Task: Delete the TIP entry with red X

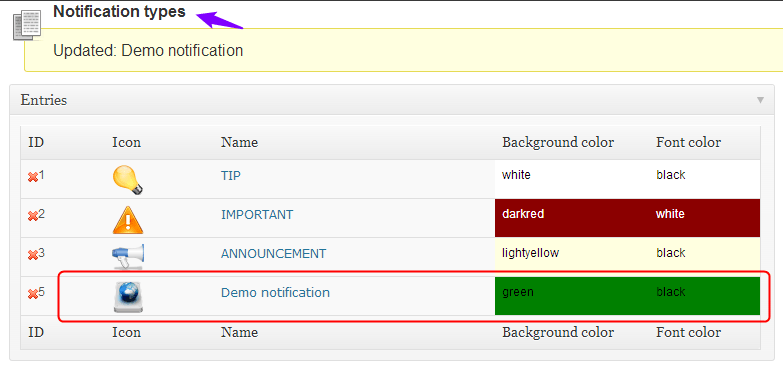Action: point(33,177)
